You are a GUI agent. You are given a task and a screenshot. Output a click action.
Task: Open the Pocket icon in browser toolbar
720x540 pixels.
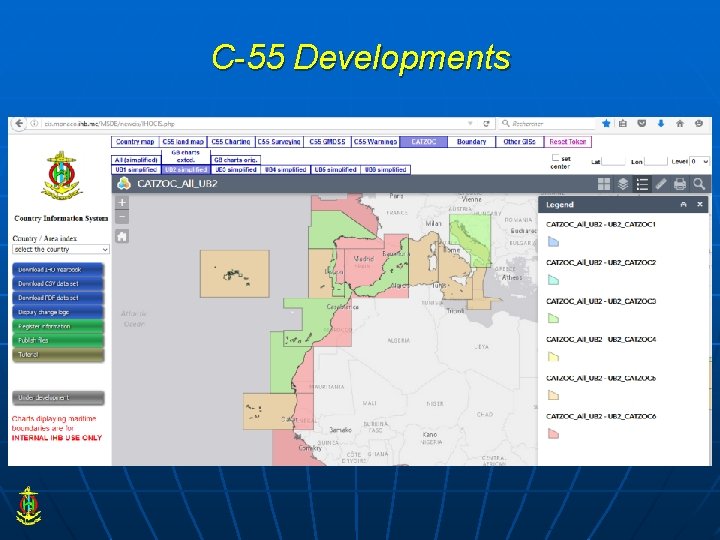[x=642, y=123]
